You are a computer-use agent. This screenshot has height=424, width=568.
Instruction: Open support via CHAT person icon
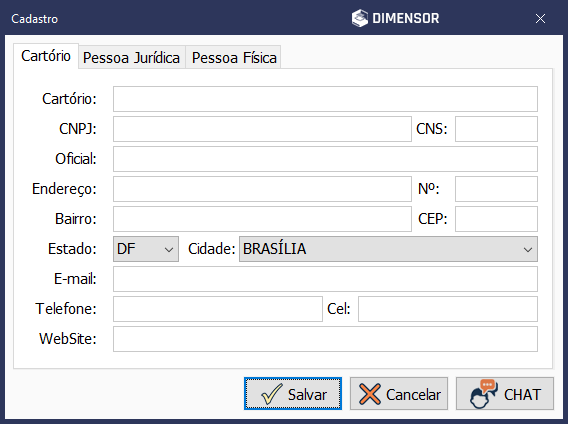coord(484,394)
